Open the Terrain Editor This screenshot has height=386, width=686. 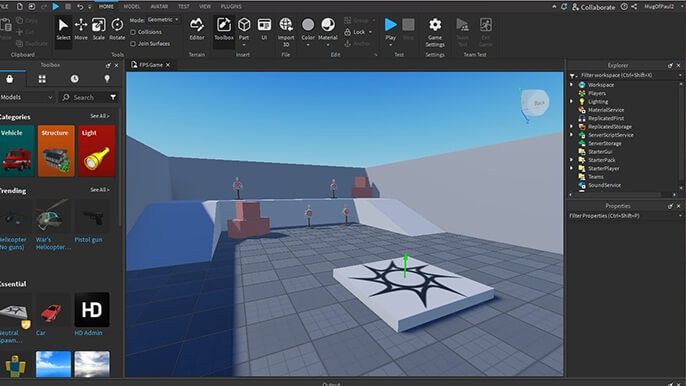[x=197, y=29]
